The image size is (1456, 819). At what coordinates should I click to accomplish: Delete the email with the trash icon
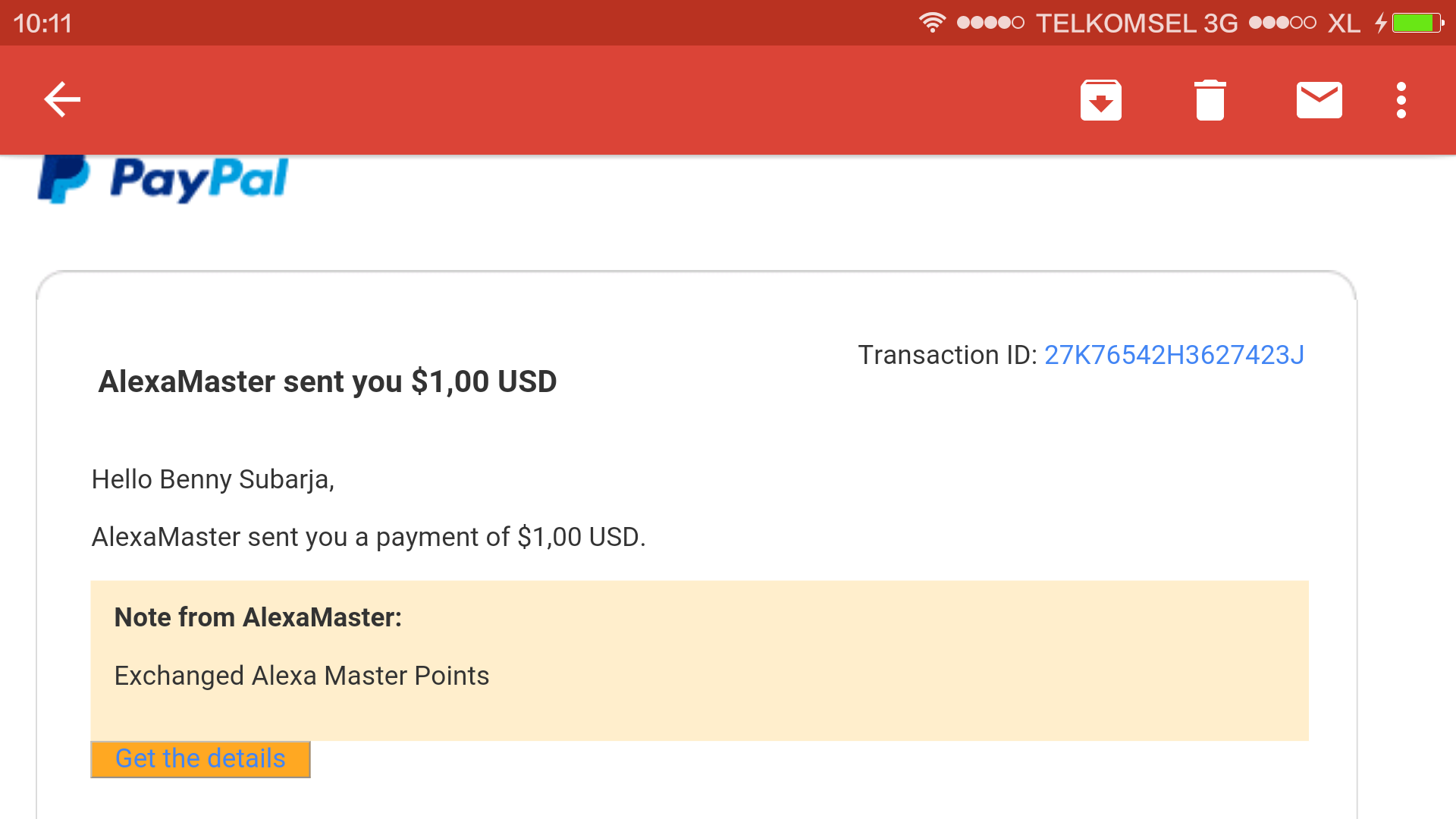pos(1210,99)
